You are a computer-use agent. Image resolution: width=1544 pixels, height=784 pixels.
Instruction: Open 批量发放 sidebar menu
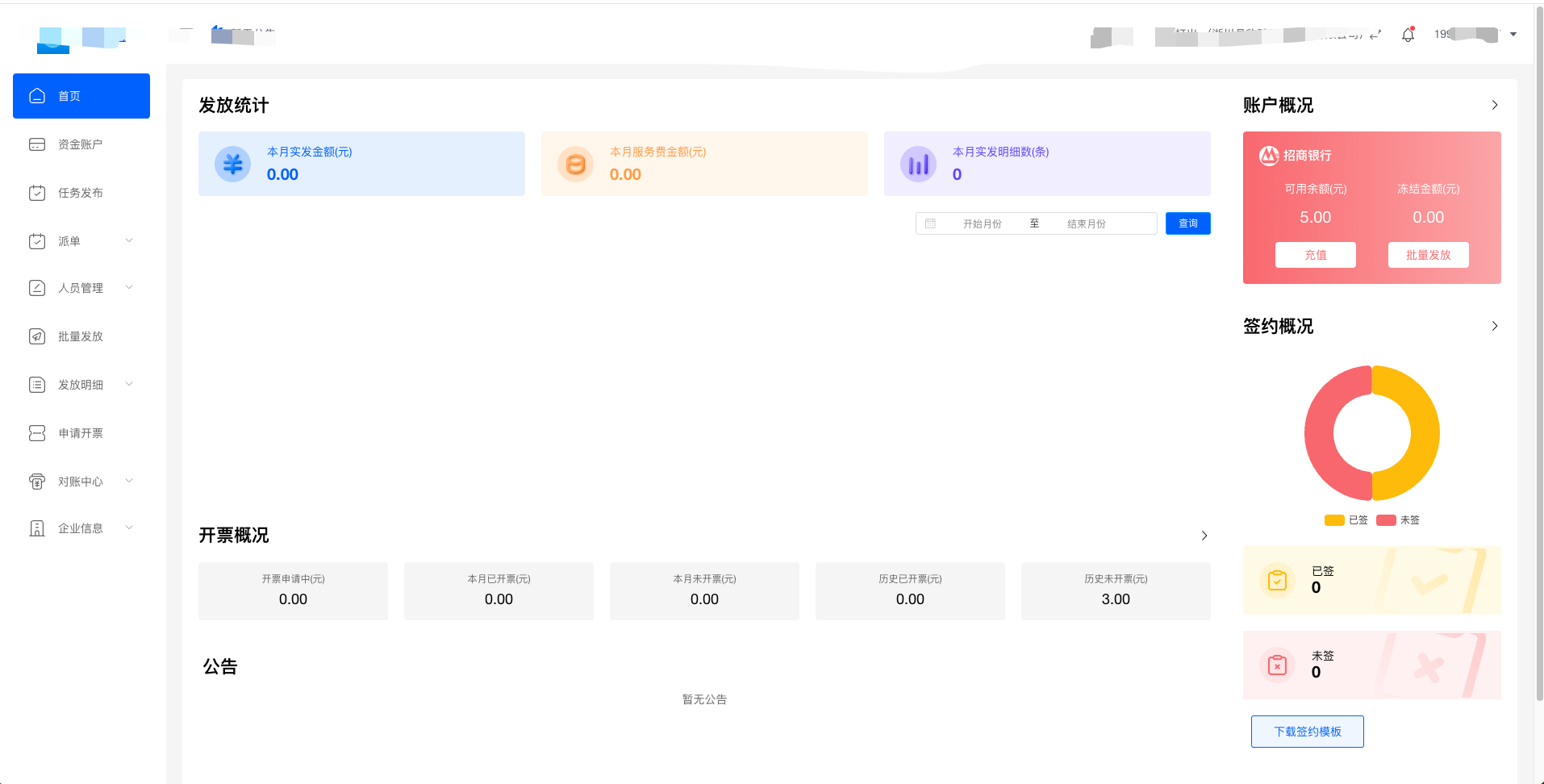[81, 336]
